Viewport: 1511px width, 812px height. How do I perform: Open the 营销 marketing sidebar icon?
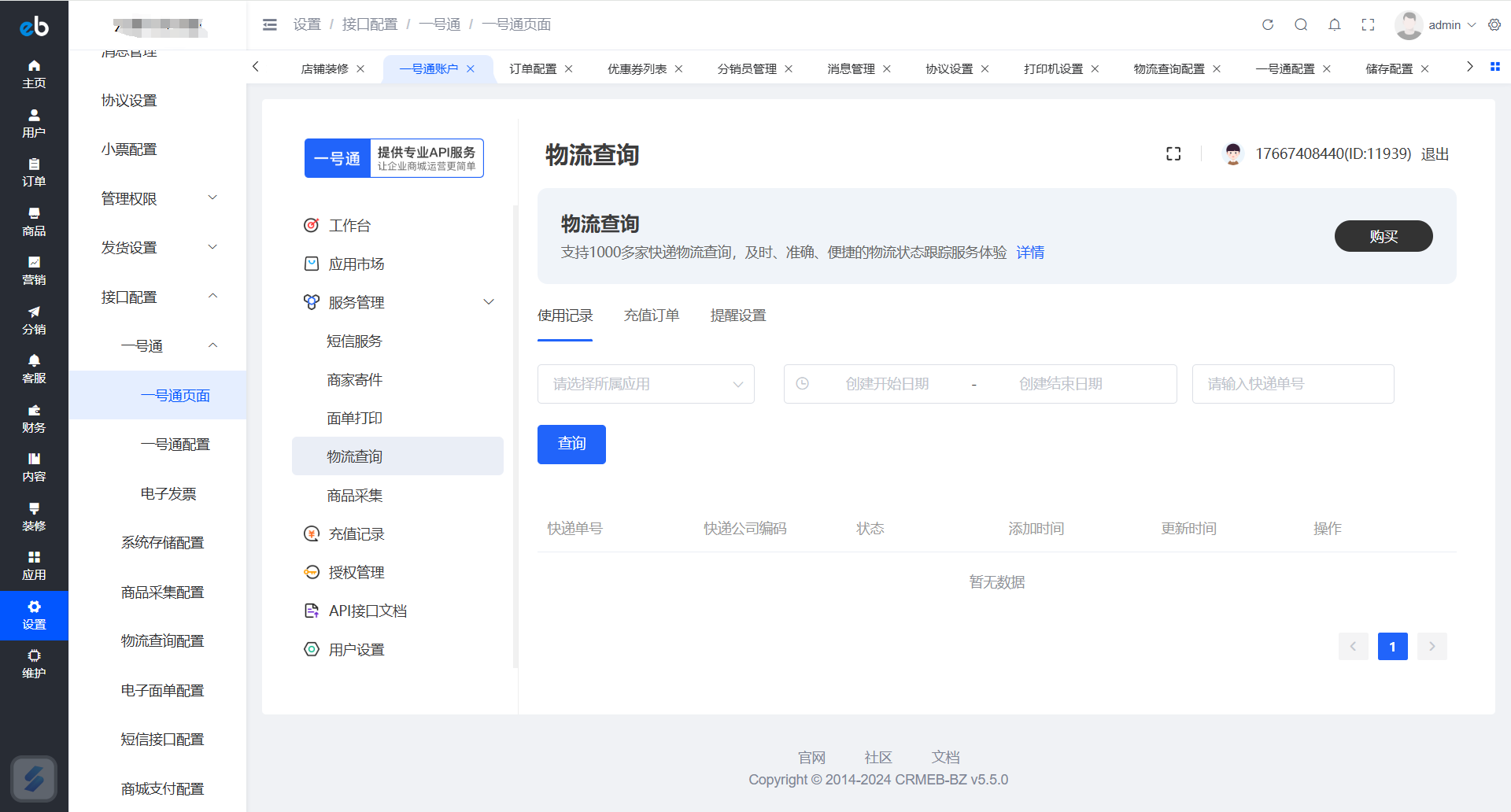click(34, 271)
